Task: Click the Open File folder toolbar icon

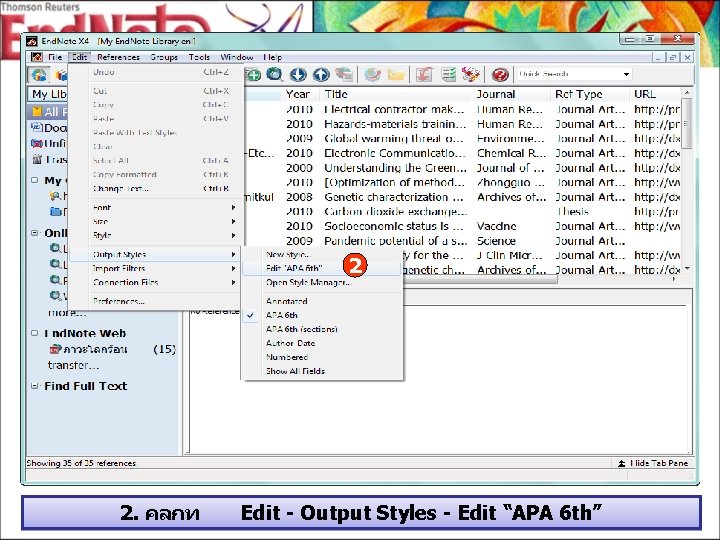Action: 395,74
